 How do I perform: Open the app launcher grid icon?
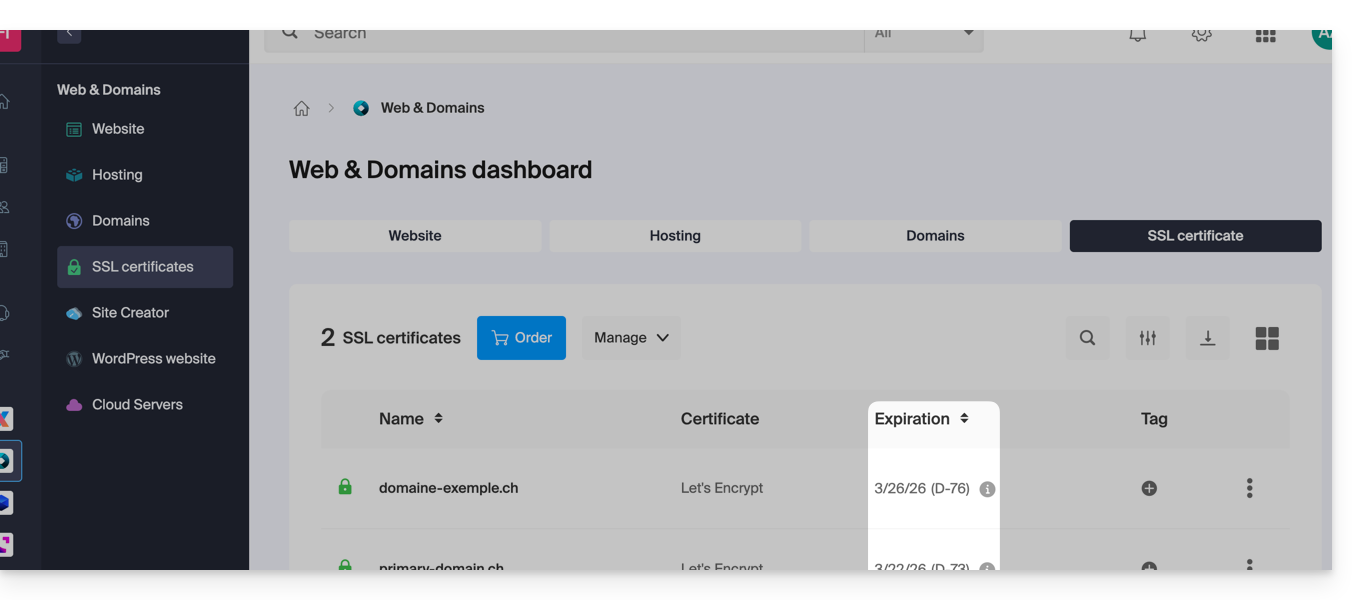[x=1265, y=33]
